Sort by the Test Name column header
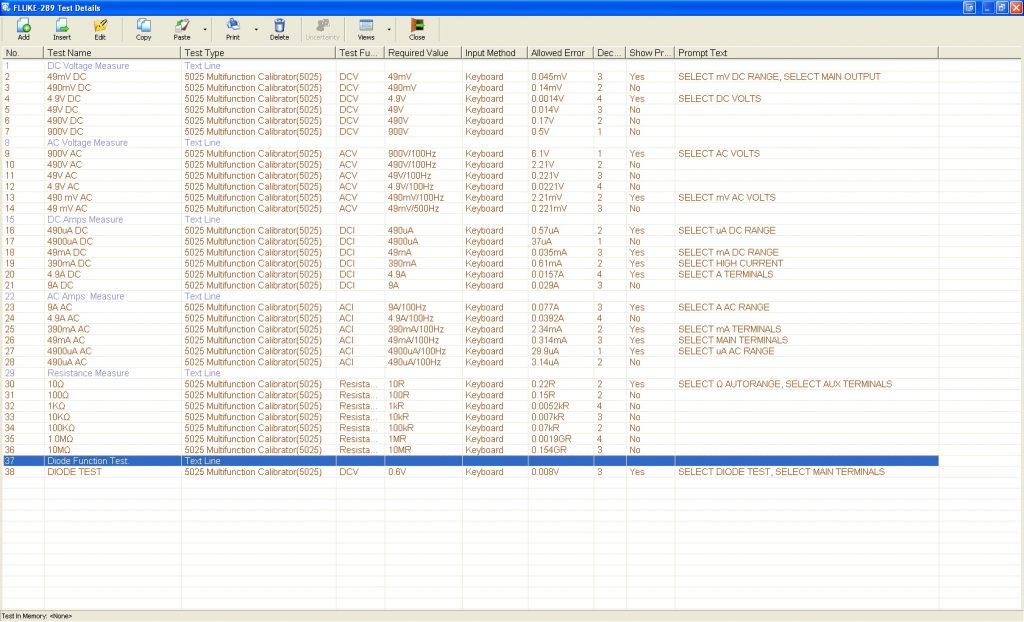This screenshot has width=1024, height=622. coord(112,52)
